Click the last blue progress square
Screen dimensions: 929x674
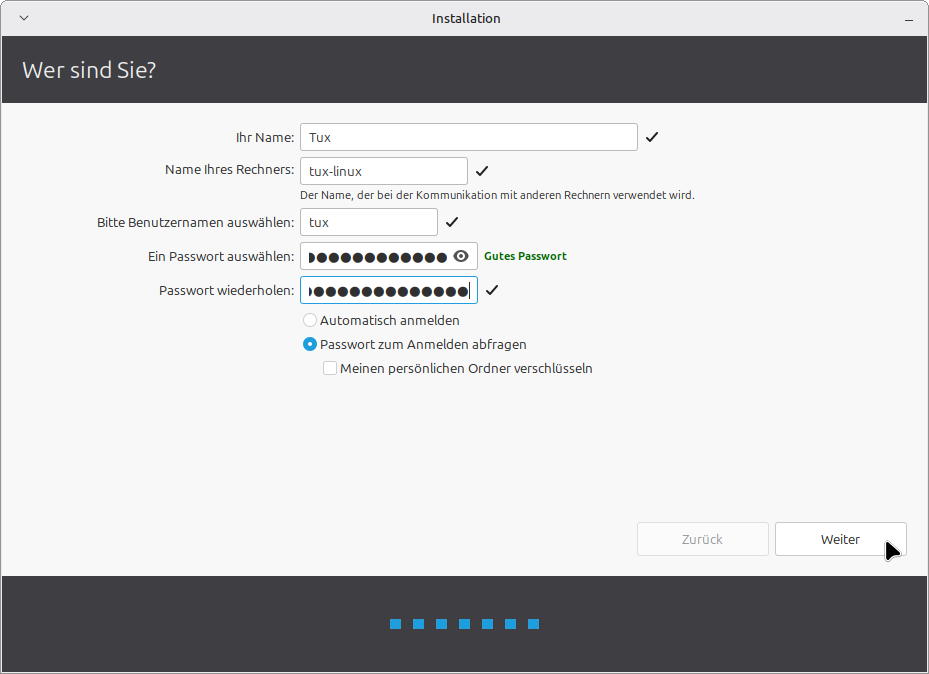tap(534, 624)
